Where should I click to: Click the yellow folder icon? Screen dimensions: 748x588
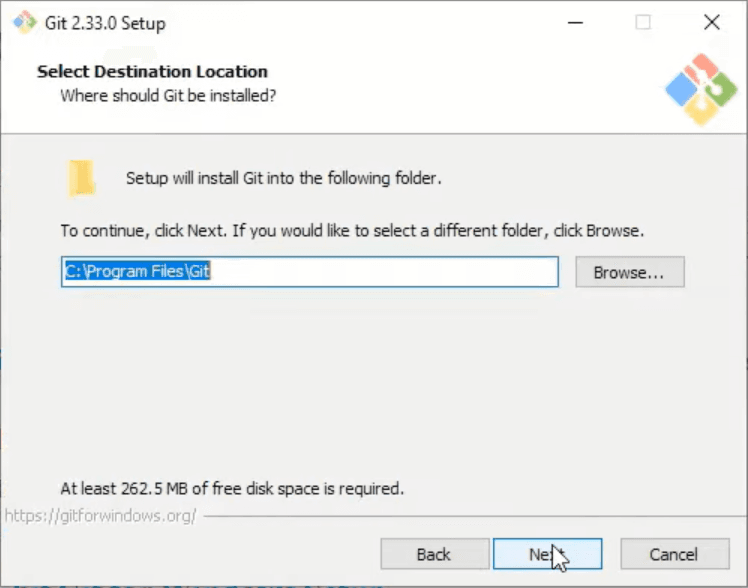(x=81, y=178)
